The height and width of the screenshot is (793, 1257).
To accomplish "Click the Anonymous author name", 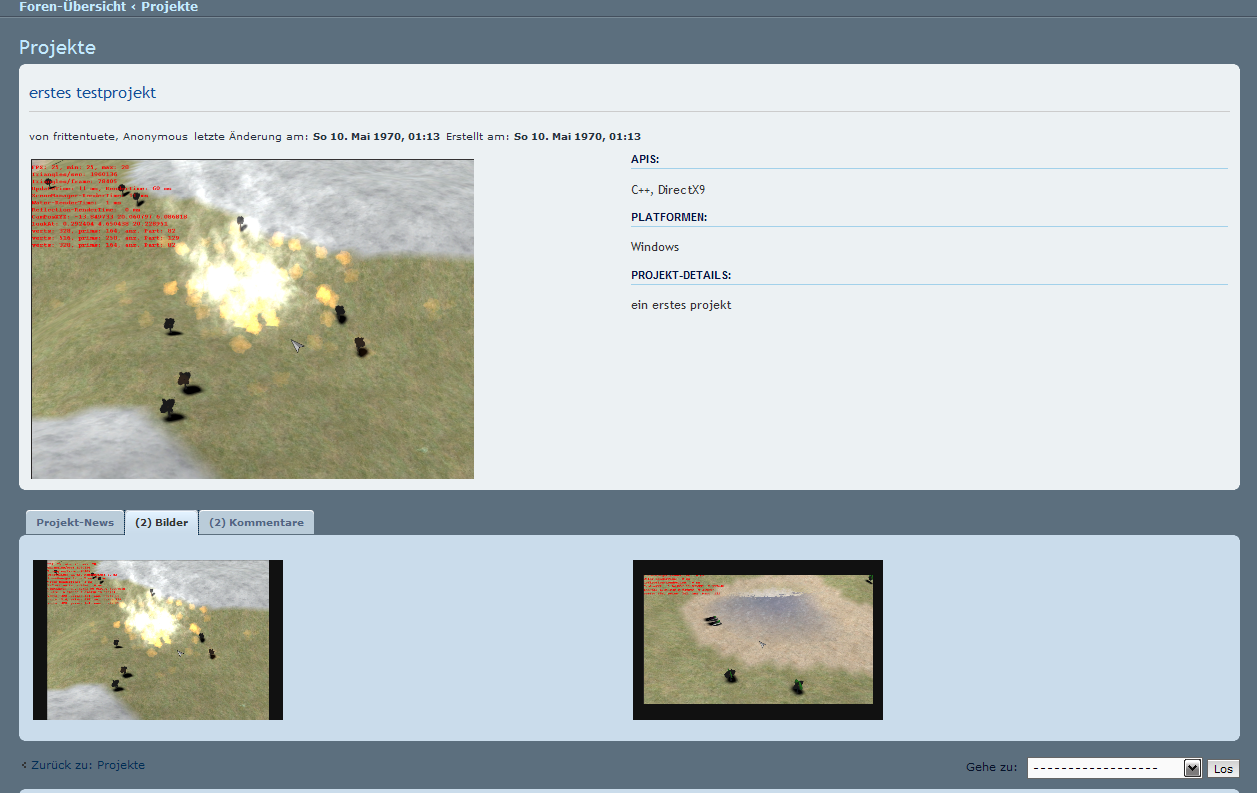I will (x=154, y=137).
